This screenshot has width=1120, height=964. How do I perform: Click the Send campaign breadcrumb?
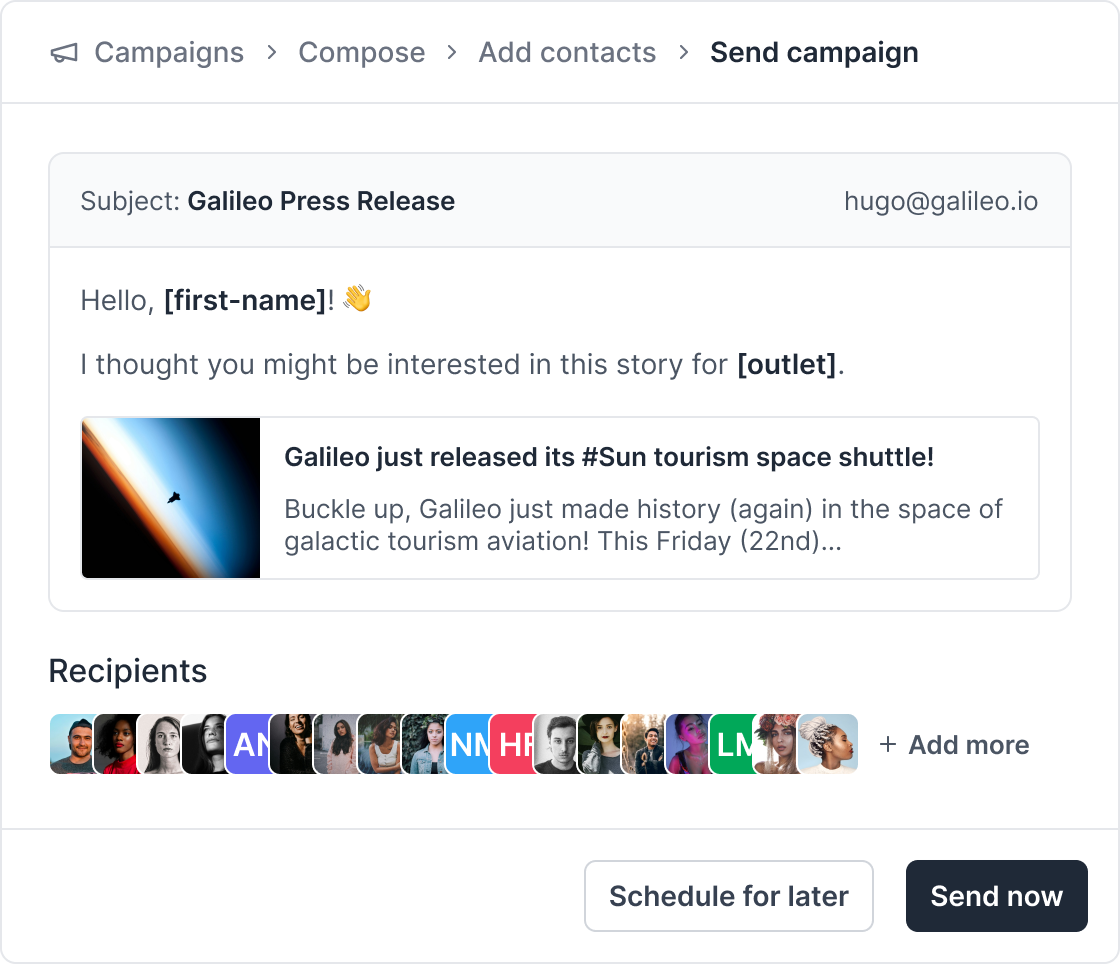click(x=814, y=52)
